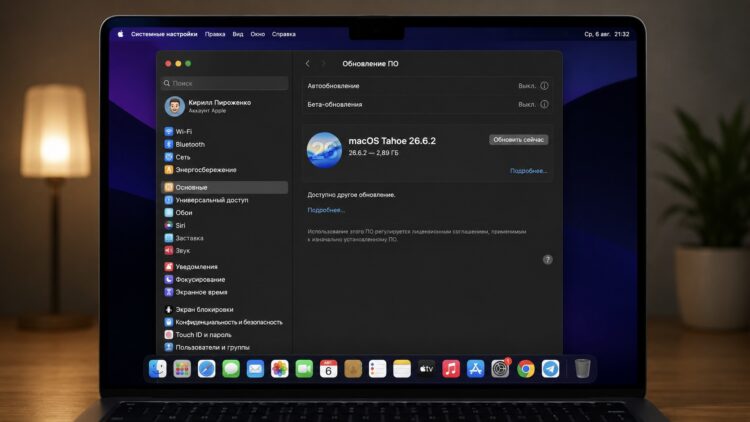Click the Обновить сейчас button
750x422 pixels.
tap(518, 140)
